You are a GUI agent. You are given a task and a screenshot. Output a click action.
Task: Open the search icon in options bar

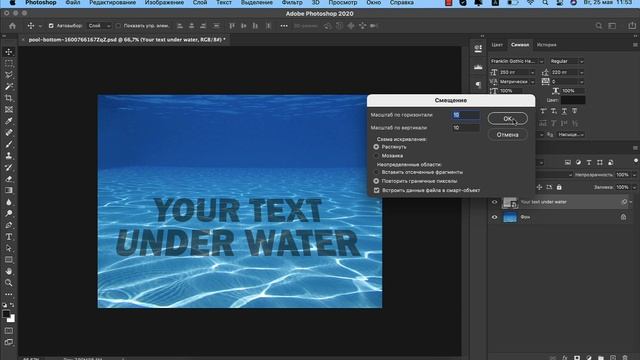click(x=598, y=26)
